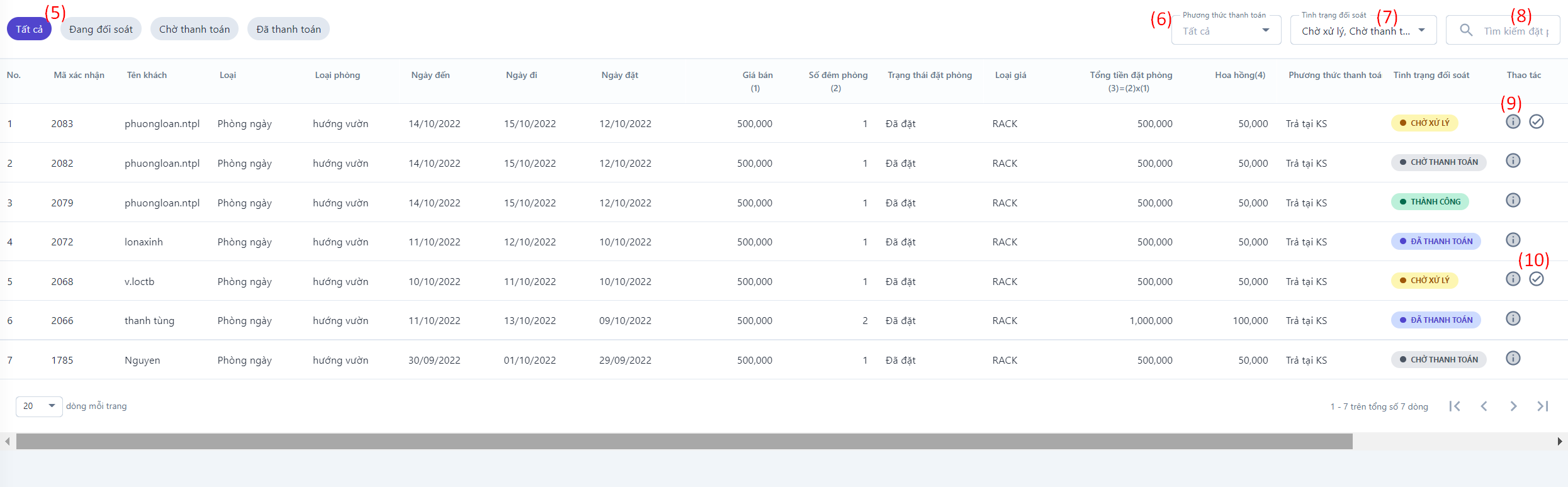
Task: Click confirm checkmark icon for booking 2068
Action: coord(1537,279)
